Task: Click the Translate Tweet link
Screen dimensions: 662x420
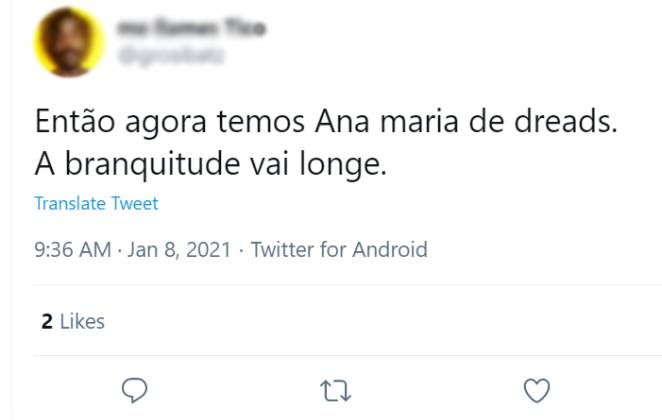Action: tap(96, 203)
